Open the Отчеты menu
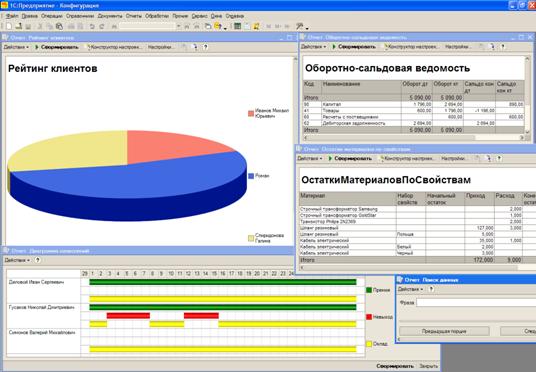 coord(133,16)
